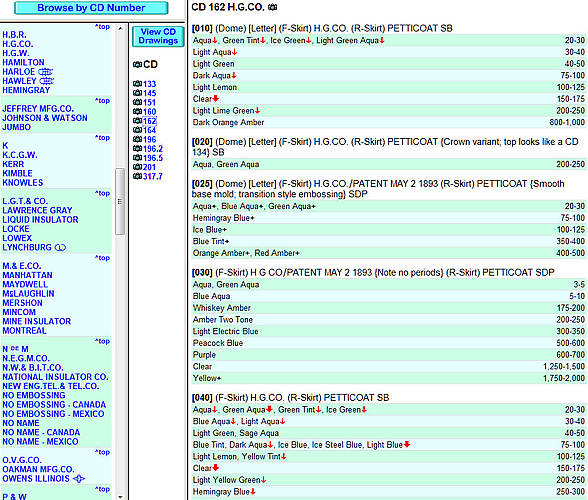Open McLAUGHLIN entry

[28, 294]
